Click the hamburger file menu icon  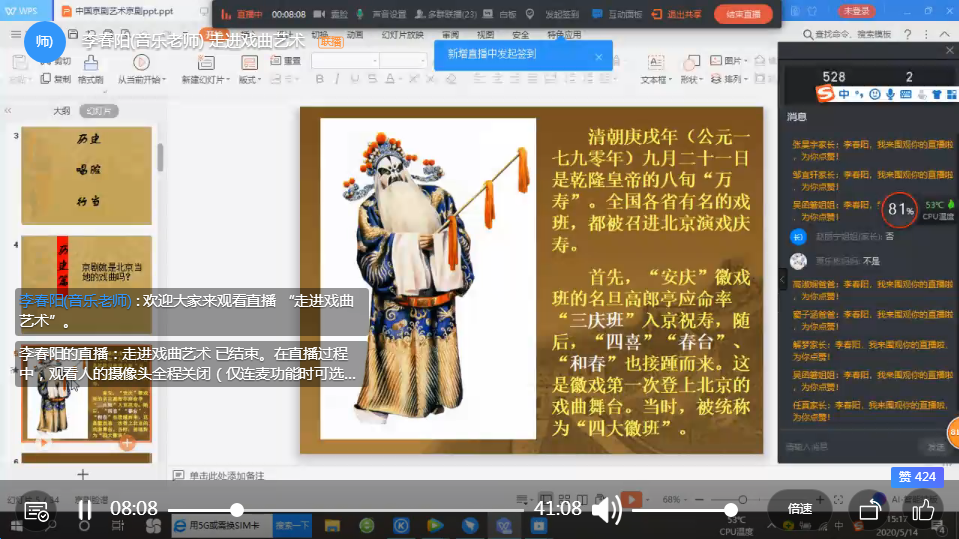pyautogui.click(x=15, y=34)
